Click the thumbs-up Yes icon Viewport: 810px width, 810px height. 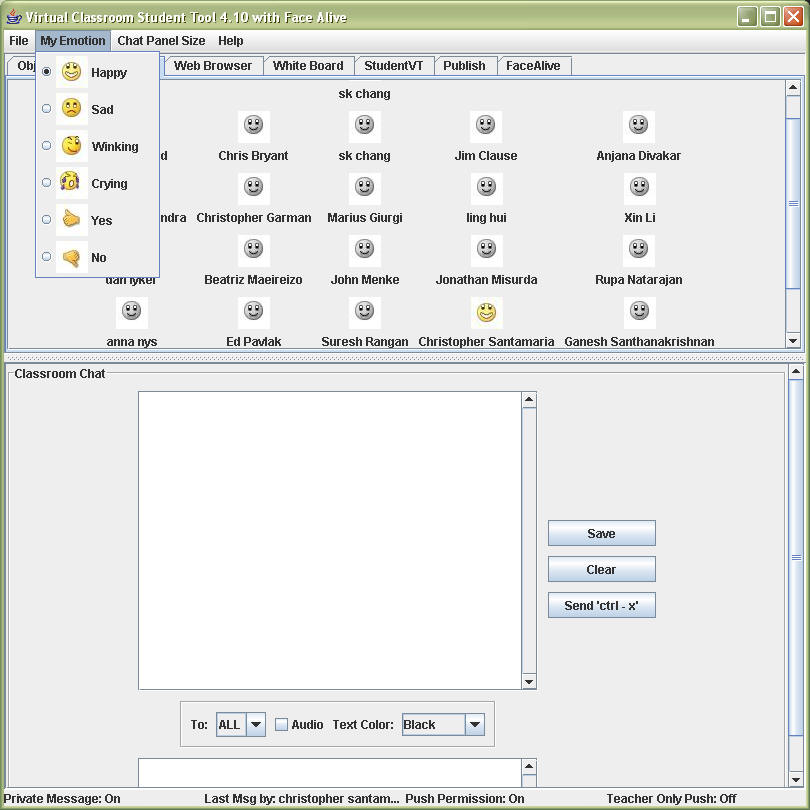[71, 220]
